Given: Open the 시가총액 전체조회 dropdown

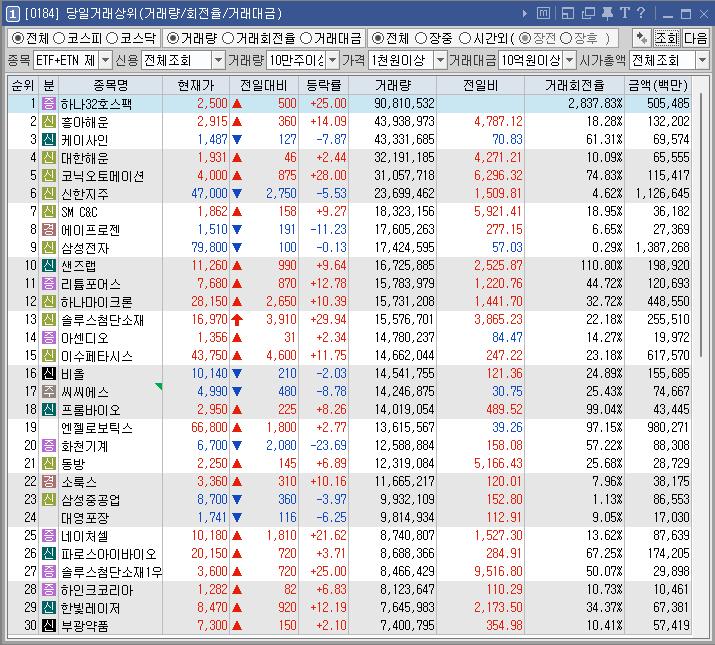Looking at the screenshot, I should tap(702, 60).
